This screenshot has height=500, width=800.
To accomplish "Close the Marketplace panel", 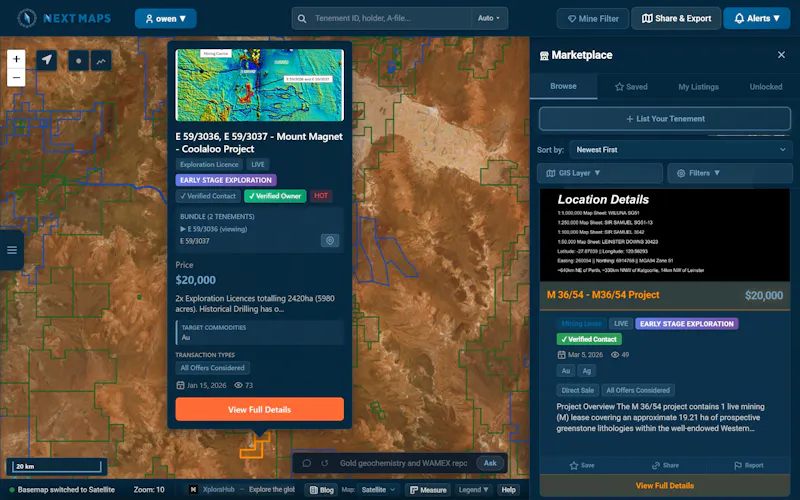I will pyautogui.click(x=781, y=55).
